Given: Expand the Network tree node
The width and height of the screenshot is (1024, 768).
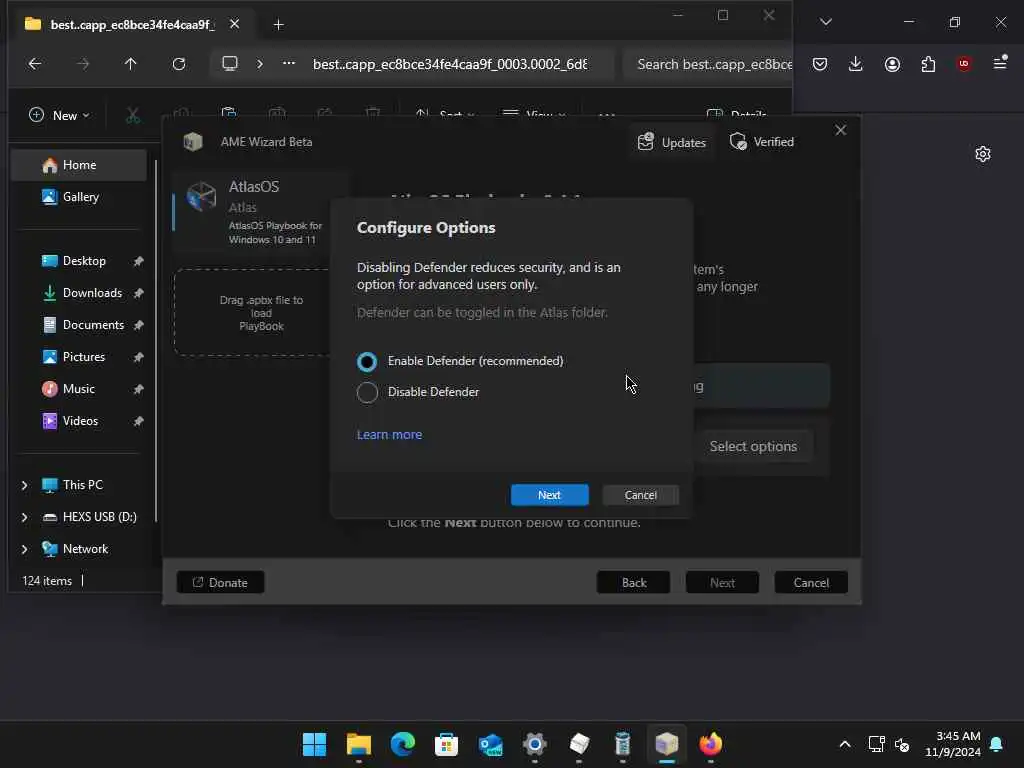Looking at the screenshot, I should click(25, 549).
